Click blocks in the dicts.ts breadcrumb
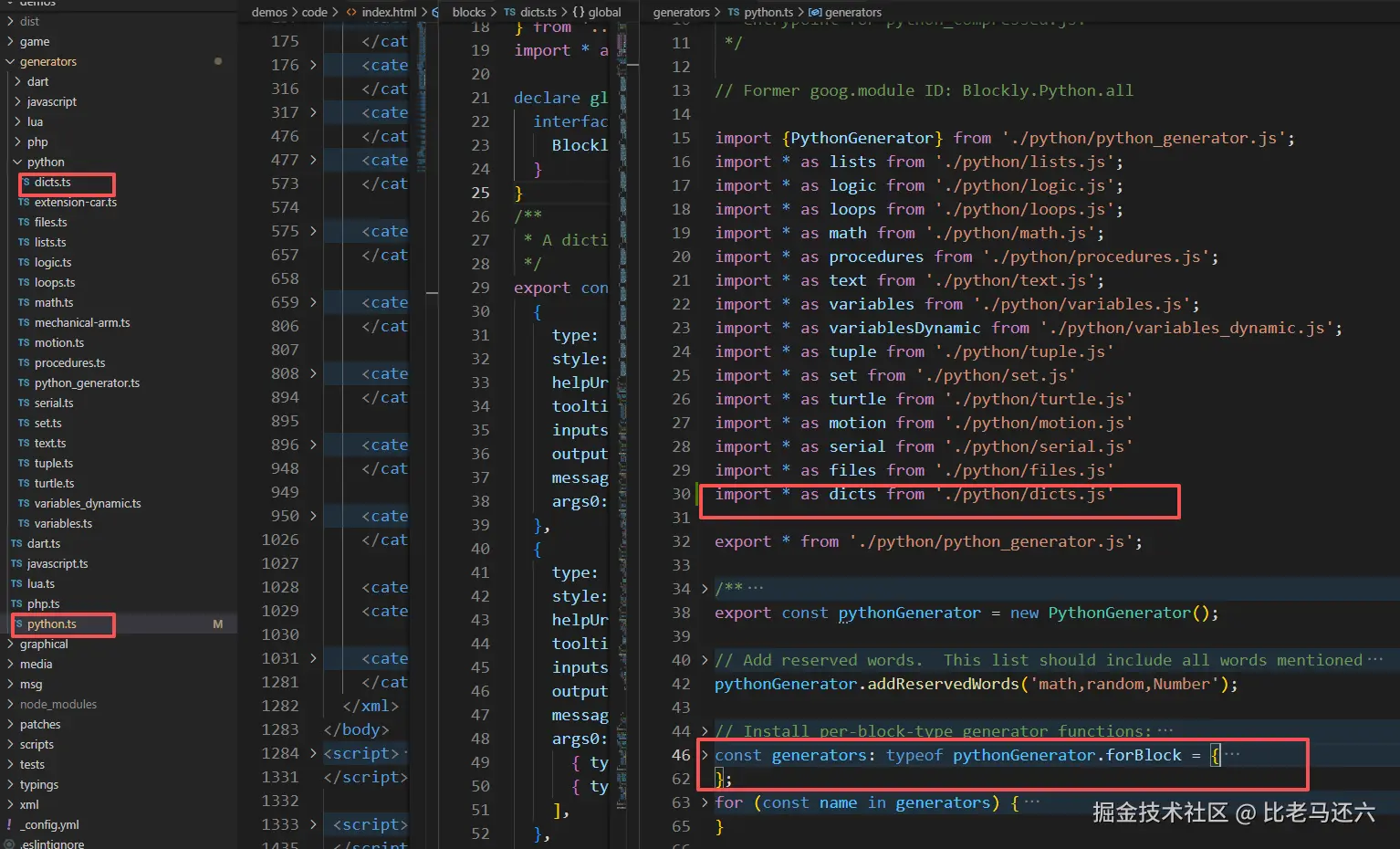 [469, 12]
